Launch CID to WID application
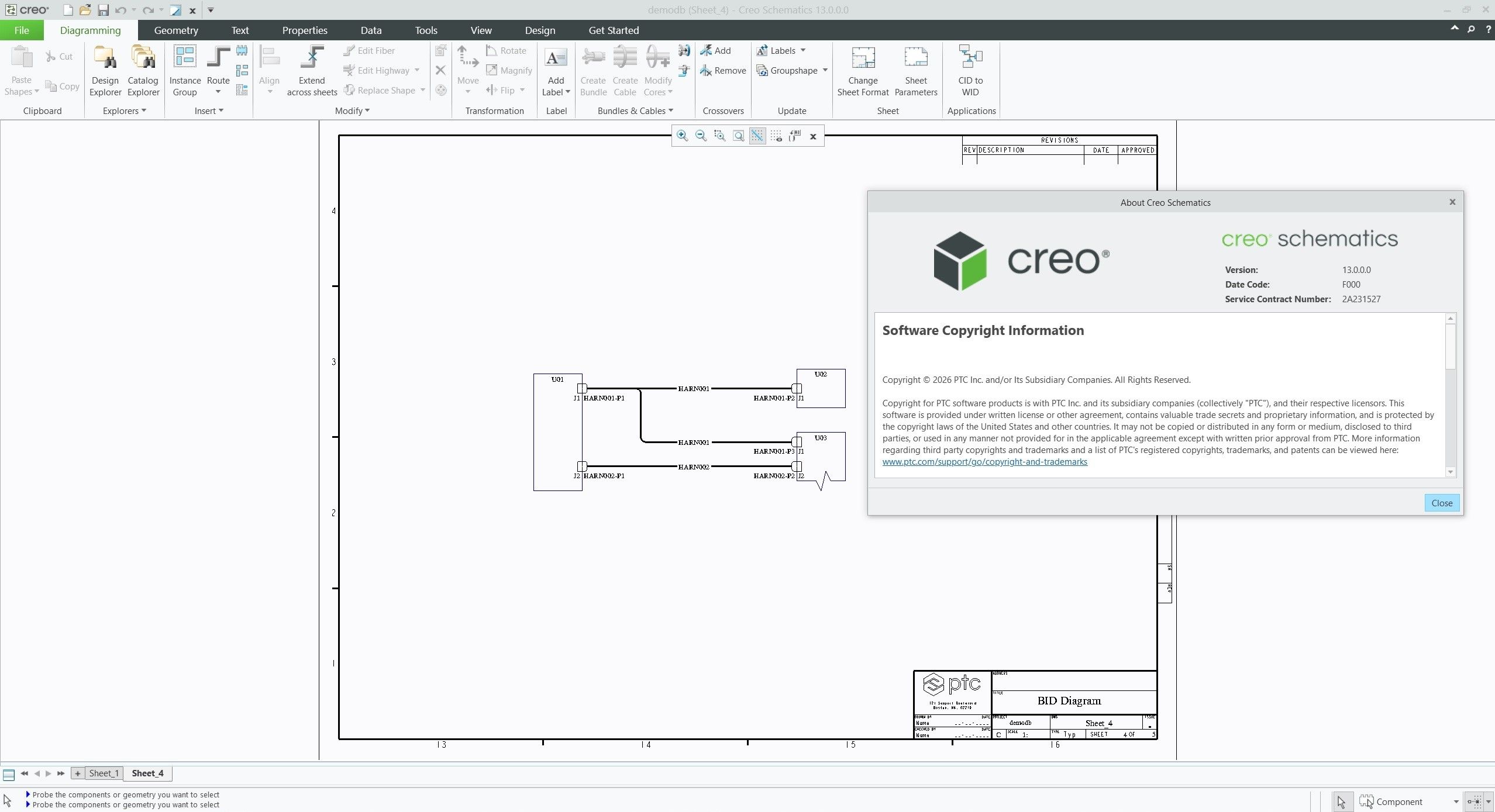1495x812 pixels. click(970, 70)
